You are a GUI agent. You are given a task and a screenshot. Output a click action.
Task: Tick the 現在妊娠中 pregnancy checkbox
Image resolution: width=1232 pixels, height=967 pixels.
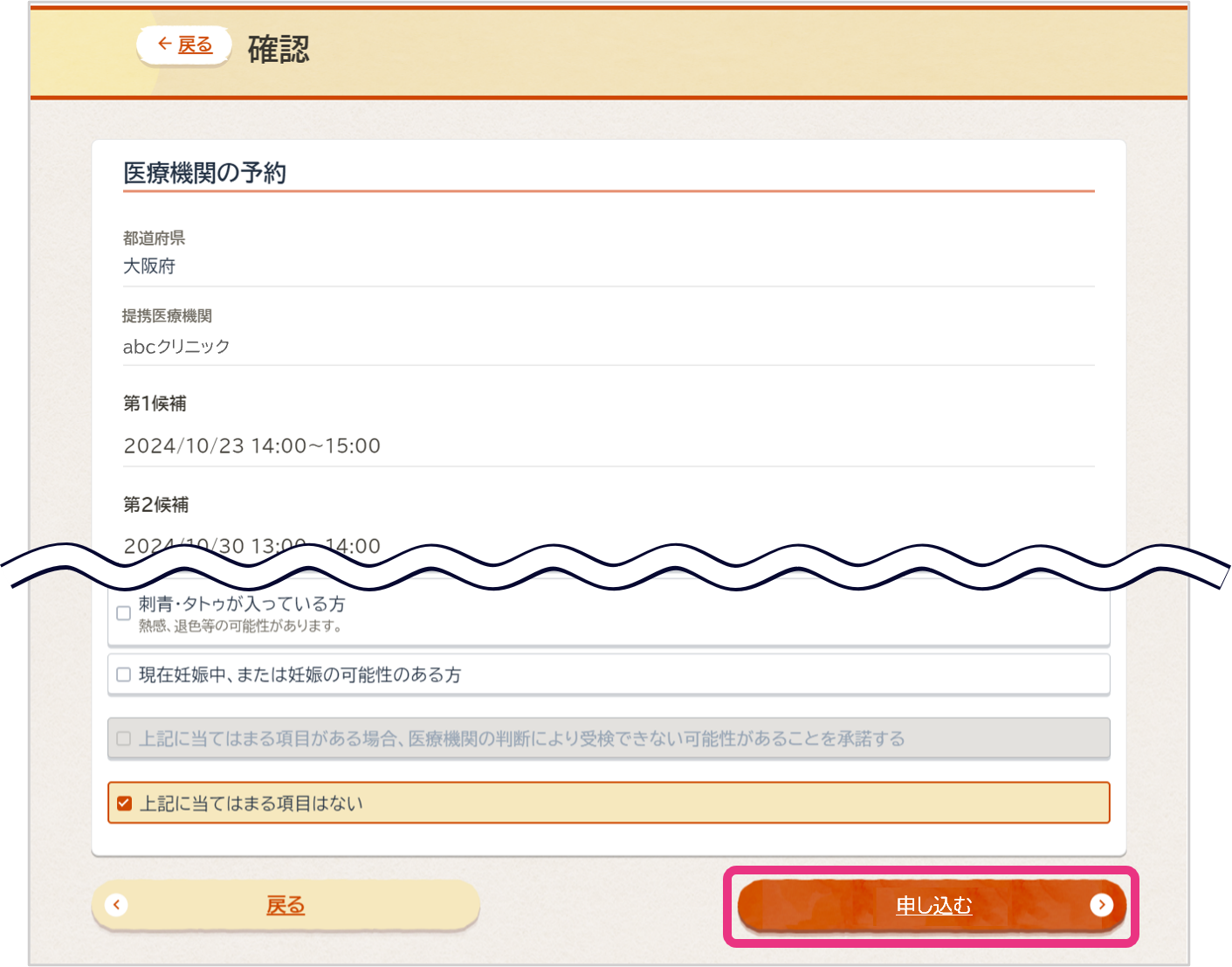click(124, 674)
